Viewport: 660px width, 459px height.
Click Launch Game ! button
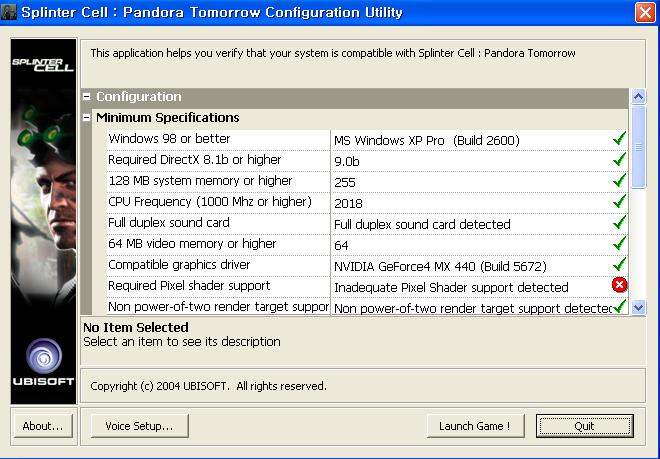475,426
